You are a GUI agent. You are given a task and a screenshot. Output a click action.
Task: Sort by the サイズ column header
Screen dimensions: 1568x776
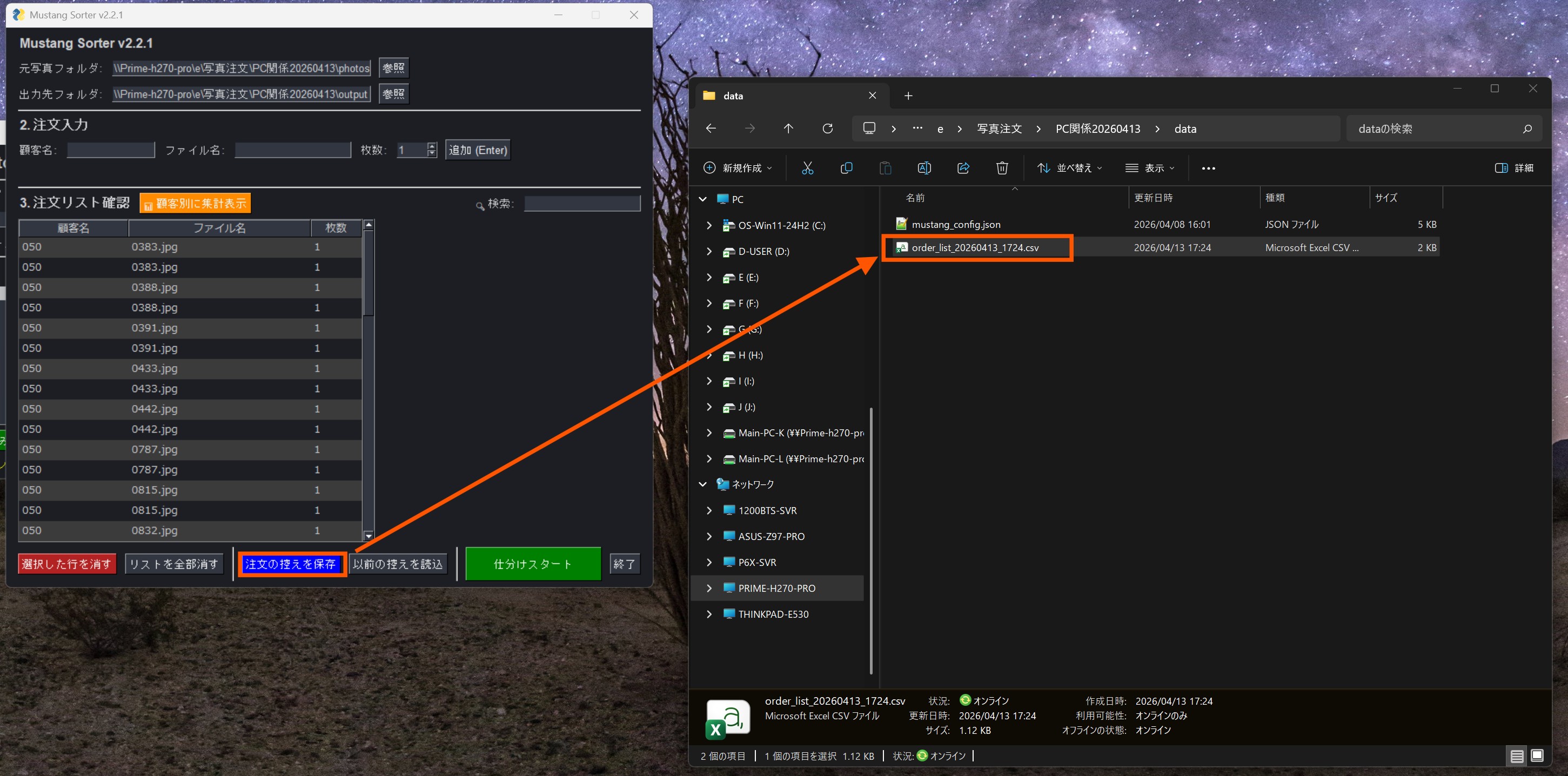point(1386,198)
